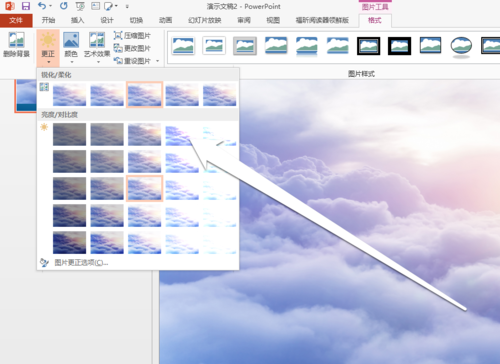This screenshot has height=364, width=500.
Task: Expand the Reset Picture (重设图片) dropdown arrow
Action: tap(157, 61)
